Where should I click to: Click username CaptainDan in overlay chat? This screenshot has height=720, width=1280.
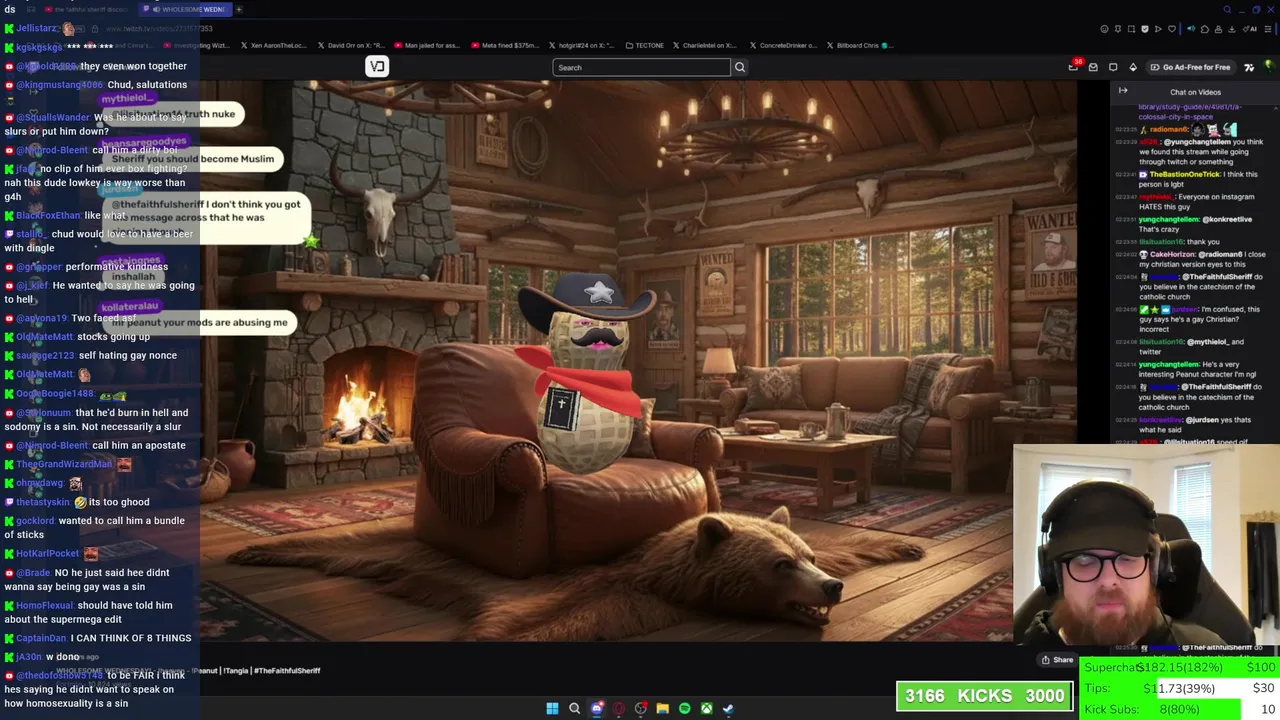[x=41, y=638]
